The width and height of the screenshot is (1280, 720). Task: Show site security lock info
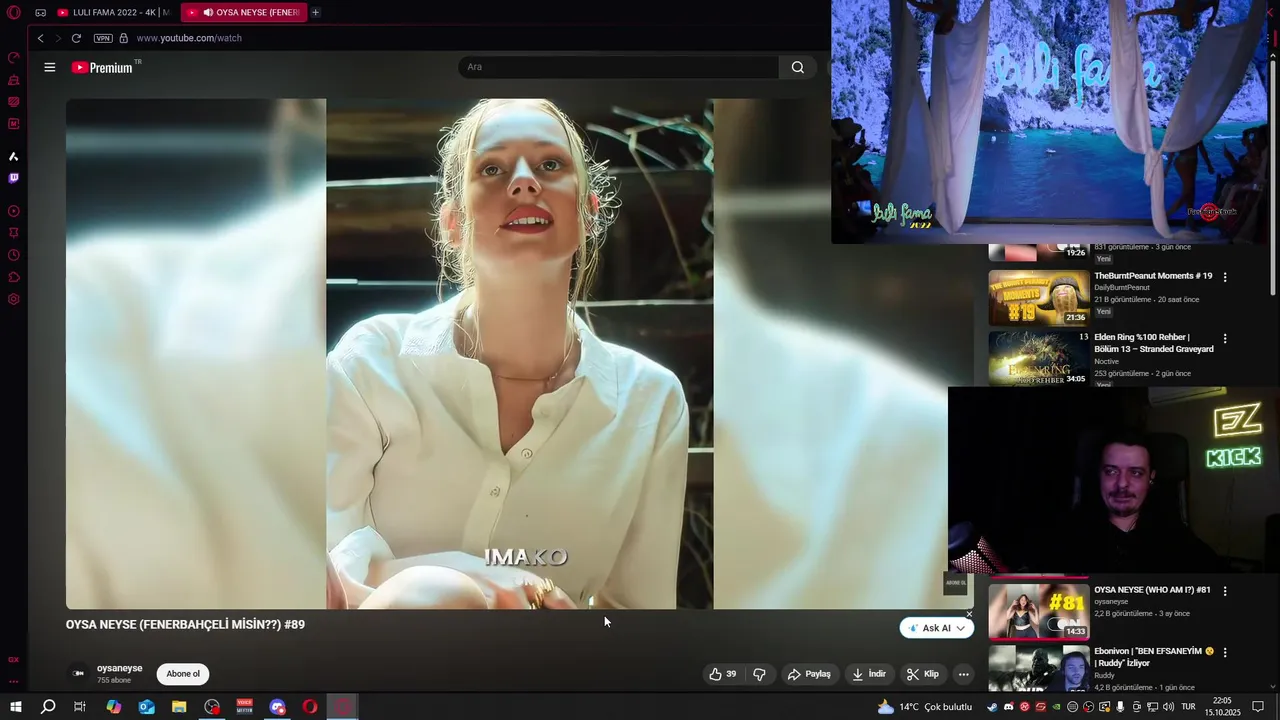[124, 38]
